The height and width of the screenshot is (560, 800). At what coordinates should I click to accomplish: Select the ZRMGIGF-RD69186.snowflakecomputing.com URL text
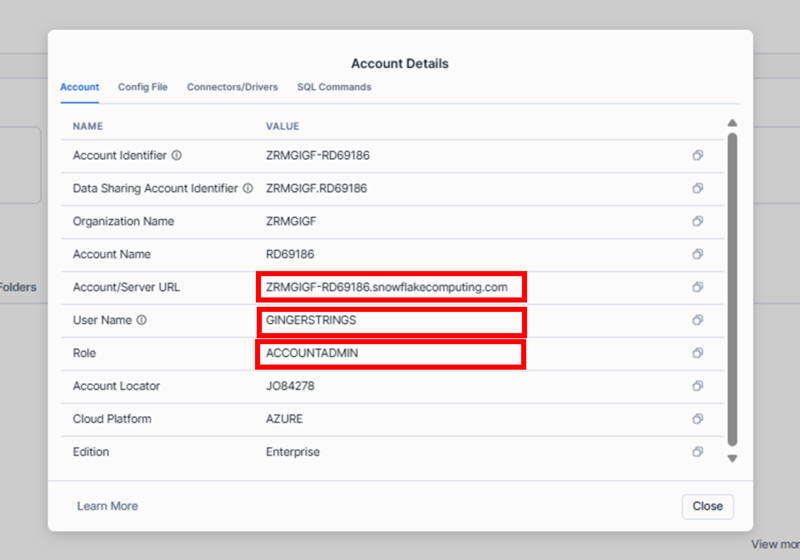(x=387, y=287)
